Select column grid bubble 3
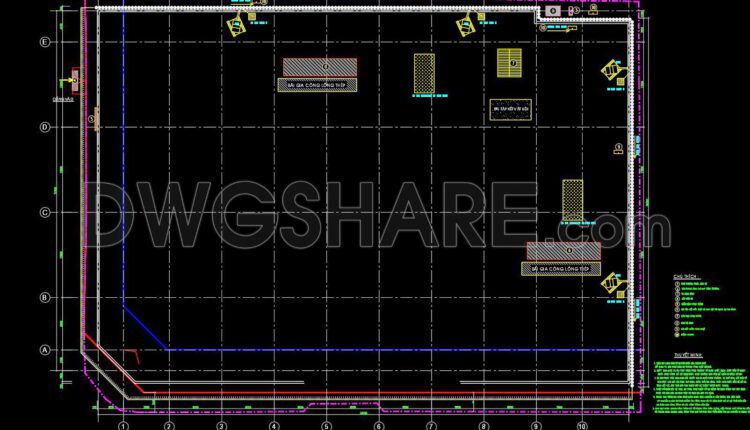 coord(221,426)
